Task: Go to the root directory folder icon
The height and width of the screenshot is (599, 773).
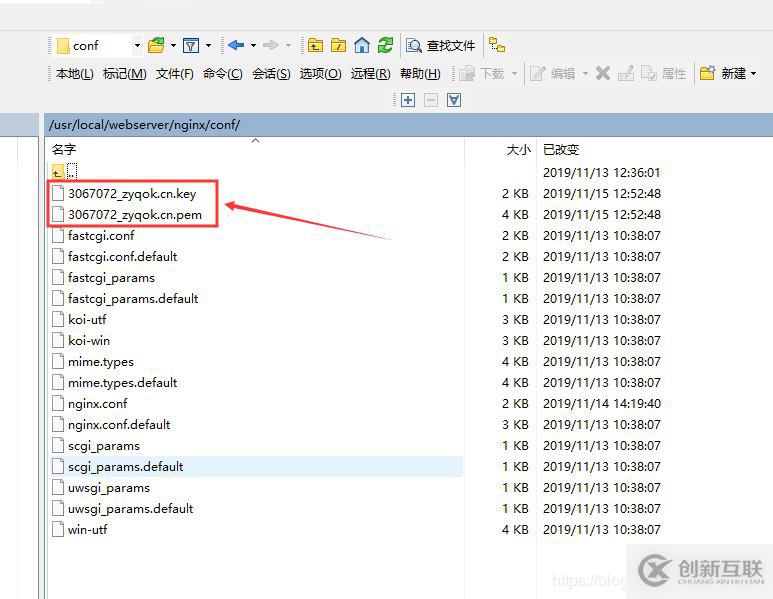Action: (338, 45)
